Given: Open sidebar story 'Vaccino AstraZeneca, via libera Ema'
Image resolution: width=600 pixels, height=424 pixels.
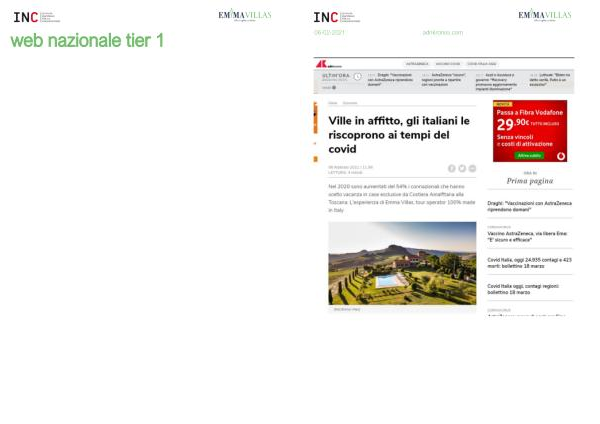Looking at the screenshot, I should [x=527, y=236].
